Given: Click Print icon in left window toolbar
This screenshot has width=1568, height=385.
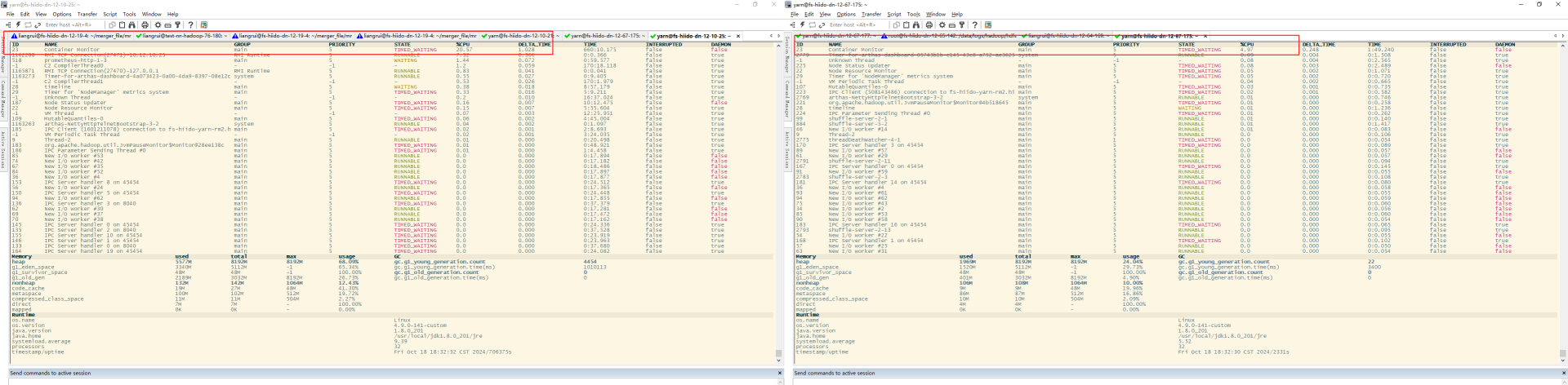Looking at the screenshot, I should (x=145, y=24).
